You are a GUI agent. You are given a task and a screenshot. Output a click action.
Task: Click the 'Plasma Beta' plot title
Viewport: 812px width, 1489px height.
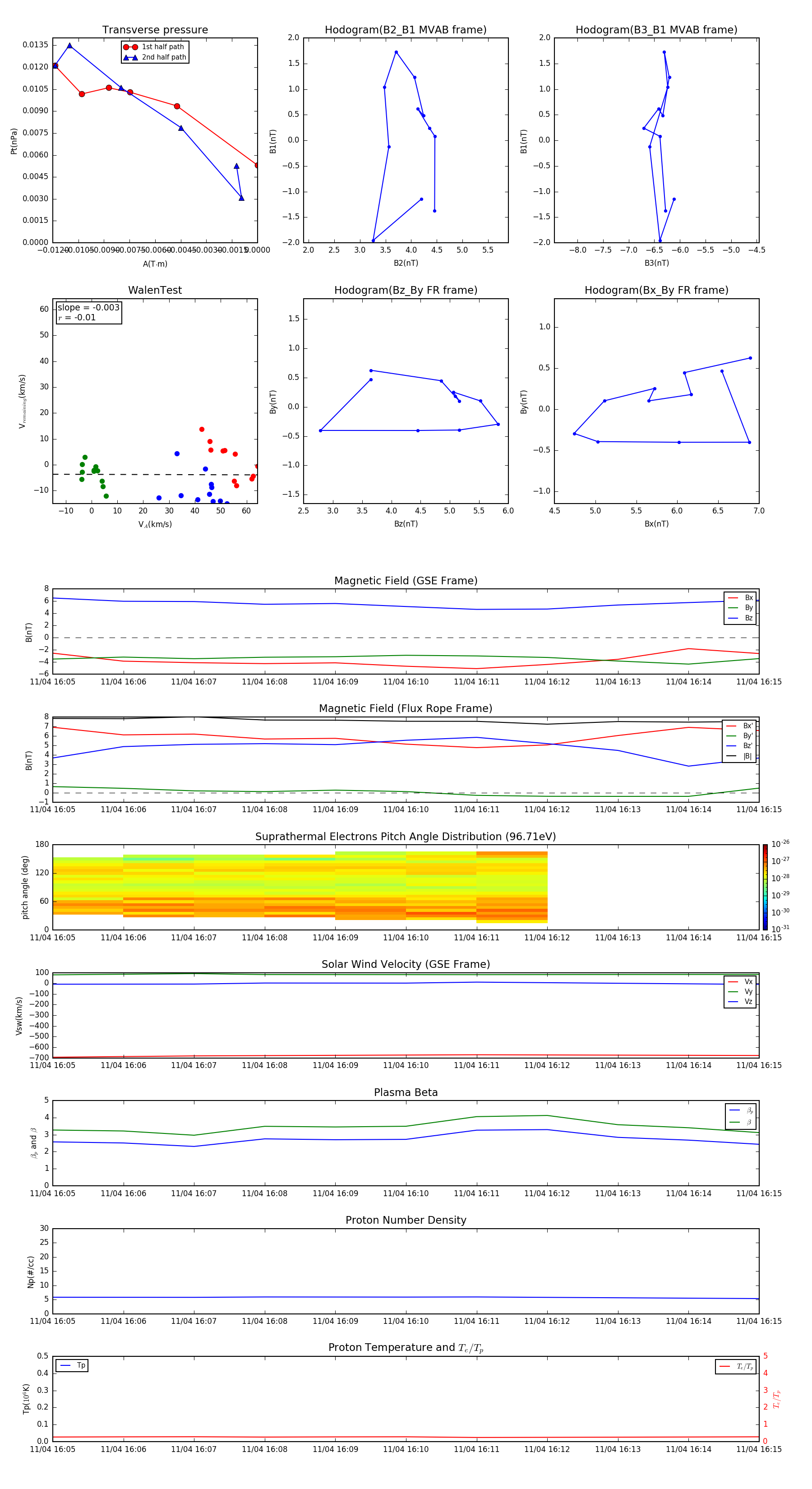(x=406, y=1093)
